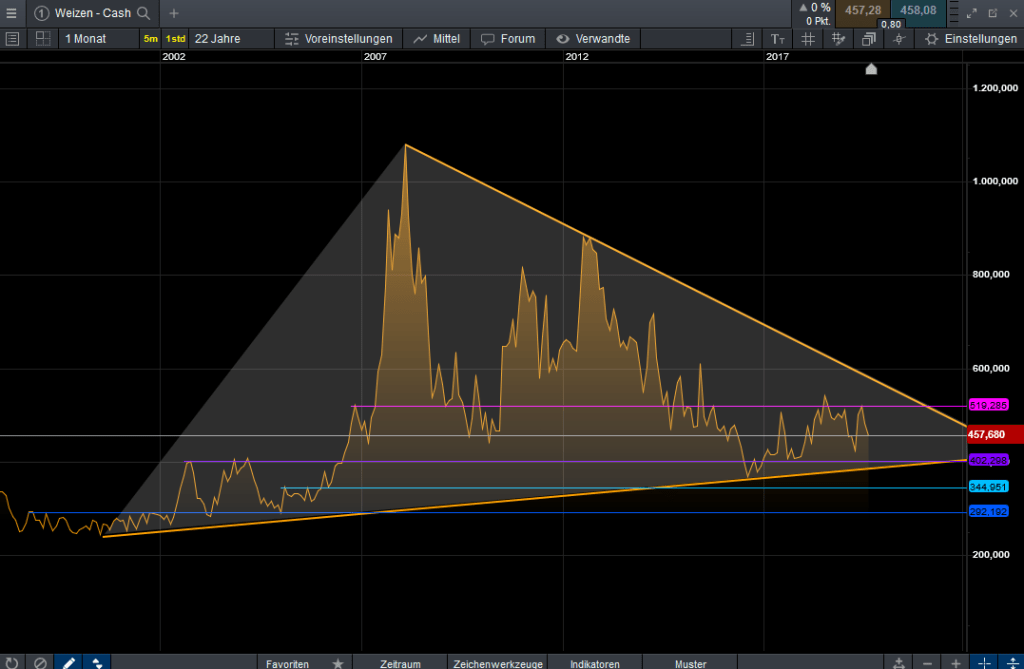
Task: Select the pencil drawing tool at bottom
Action: tap(68, 662)
